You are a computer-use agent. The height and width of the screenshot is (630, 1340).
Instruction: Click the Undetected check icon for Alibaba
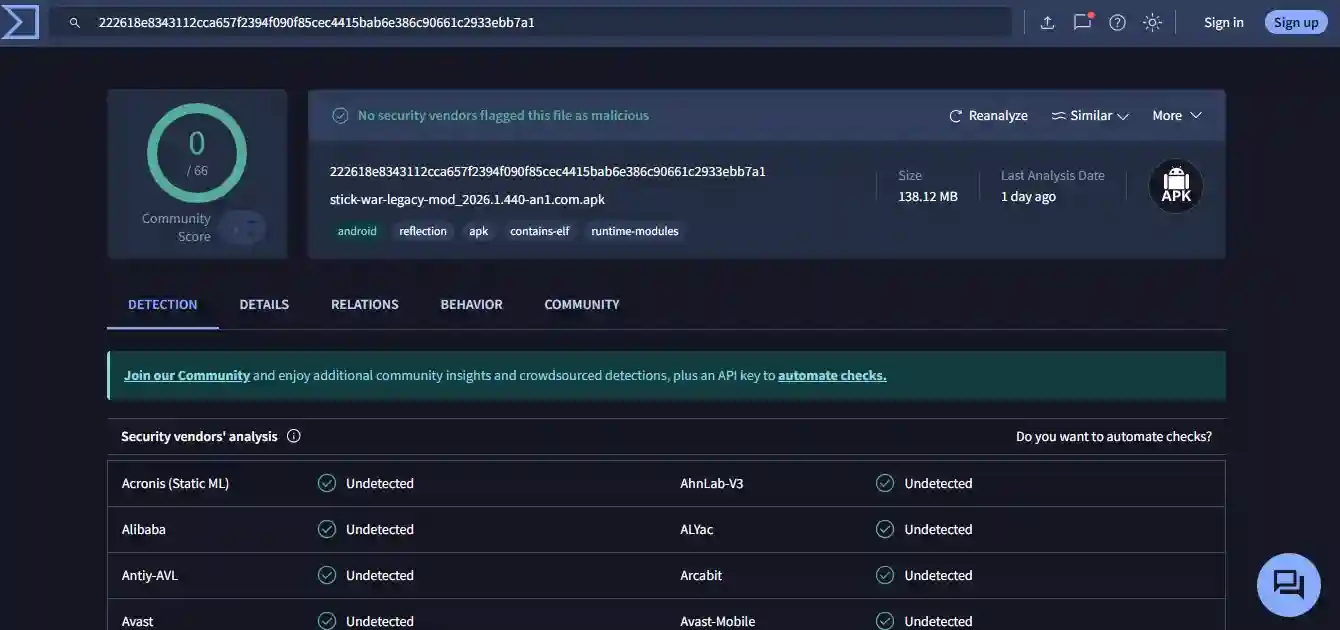click(x=327, y=529)
